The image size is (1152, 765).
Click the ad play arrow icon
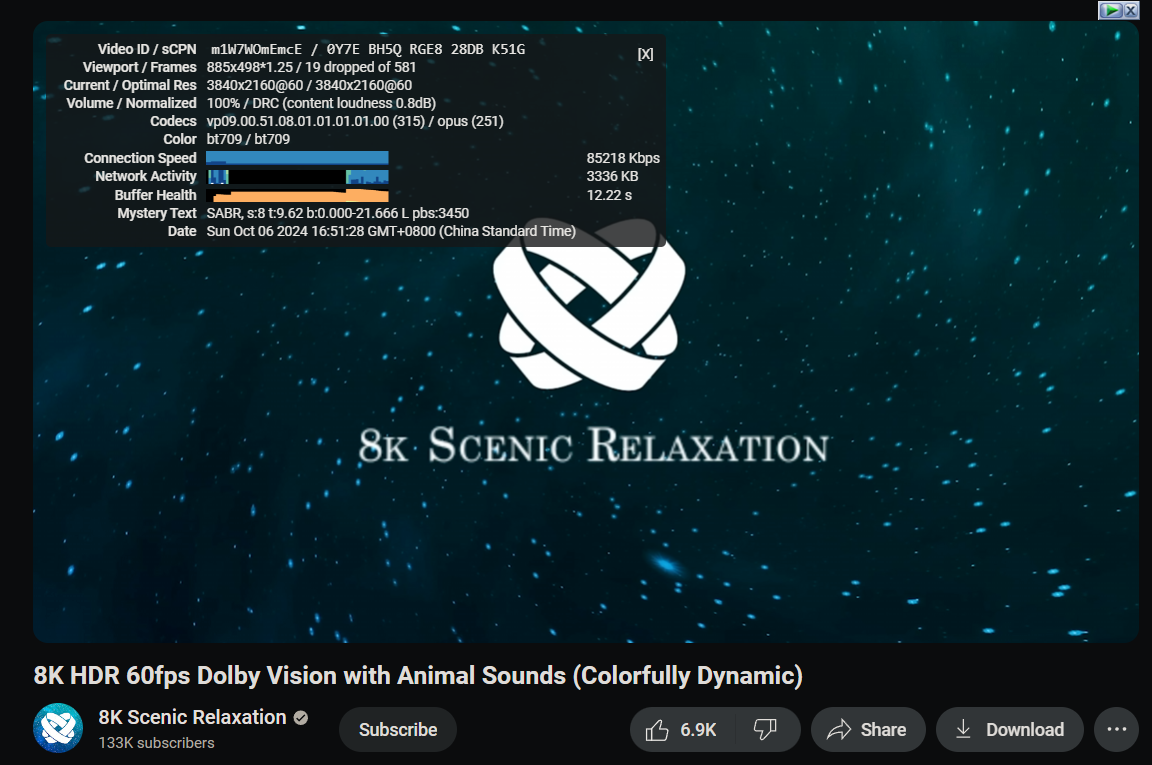(x=1111, y=10)
